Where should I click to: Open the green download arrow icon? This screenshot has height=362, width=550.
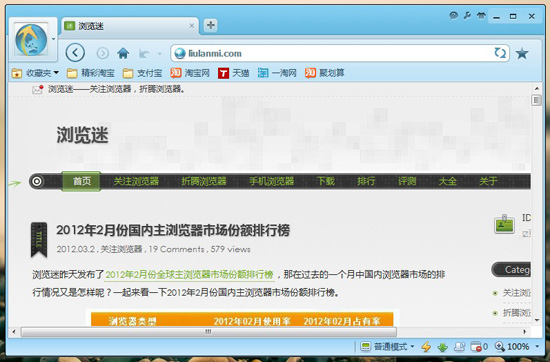click(x=443, y=347)
